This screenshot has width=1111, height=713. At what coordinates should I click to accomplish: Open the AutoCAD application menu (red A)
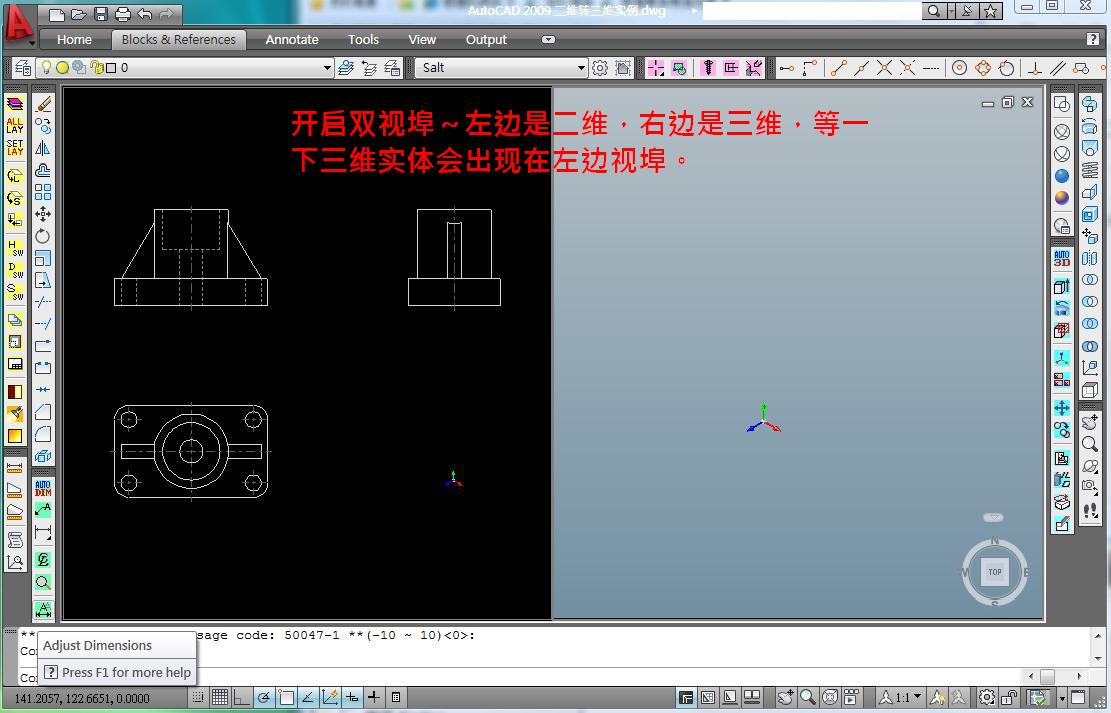(x=18, y=23)
